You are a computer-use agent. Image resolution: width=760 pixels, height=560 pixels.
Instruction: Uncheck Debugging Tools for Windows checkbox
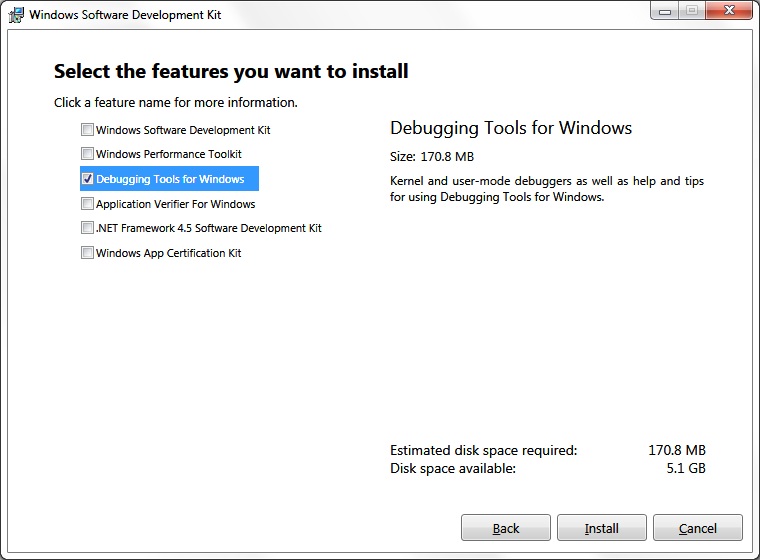[88, 179]
